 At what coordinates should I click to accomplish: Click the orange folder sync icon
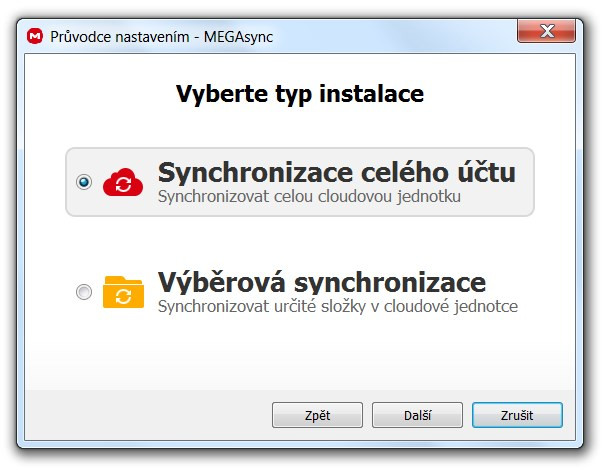tap(123, 292)
